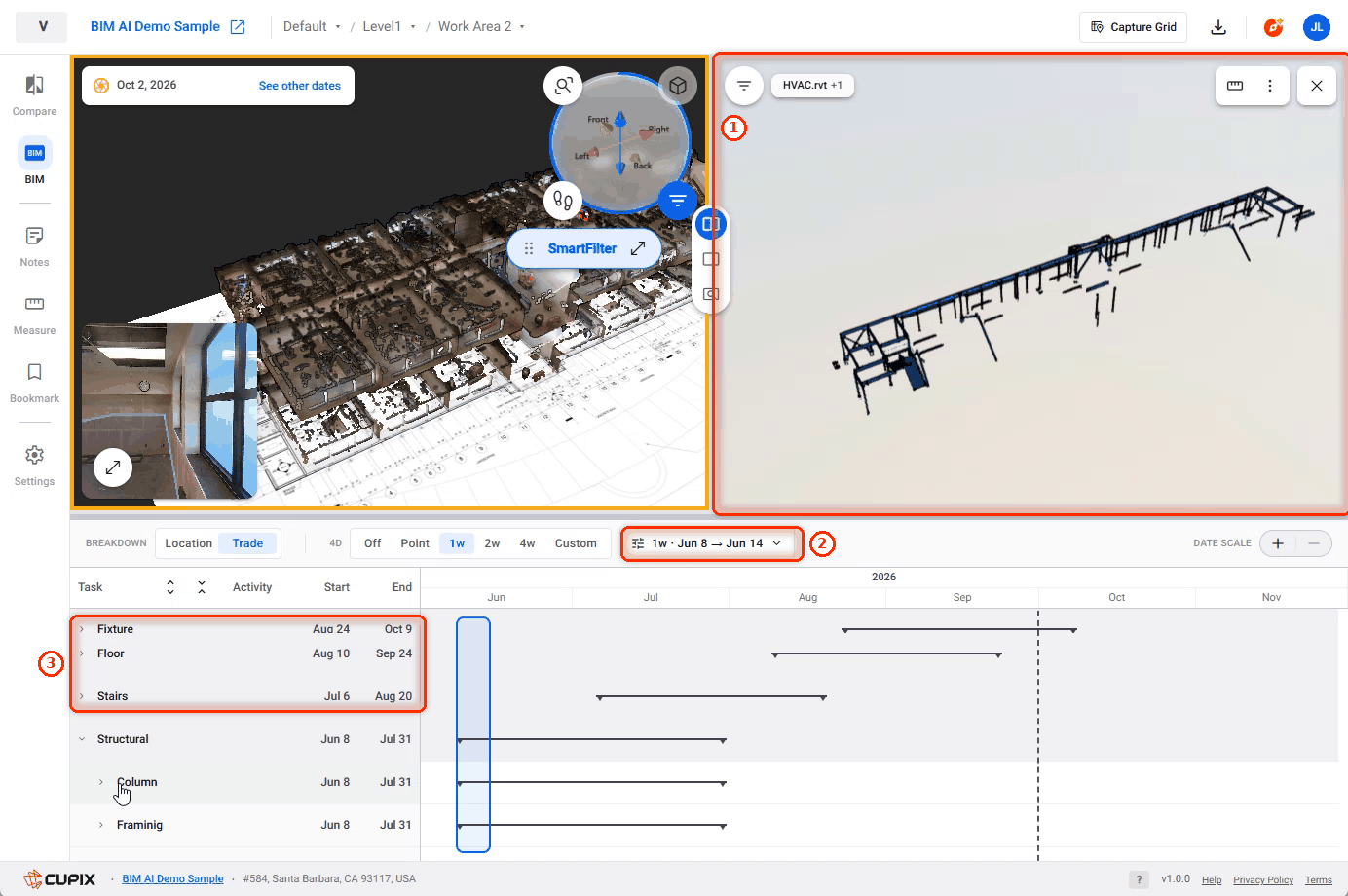This screenshot has height=896, width=1348.
Task: Click the download icon in top bar
Action: click(1218, 27)
